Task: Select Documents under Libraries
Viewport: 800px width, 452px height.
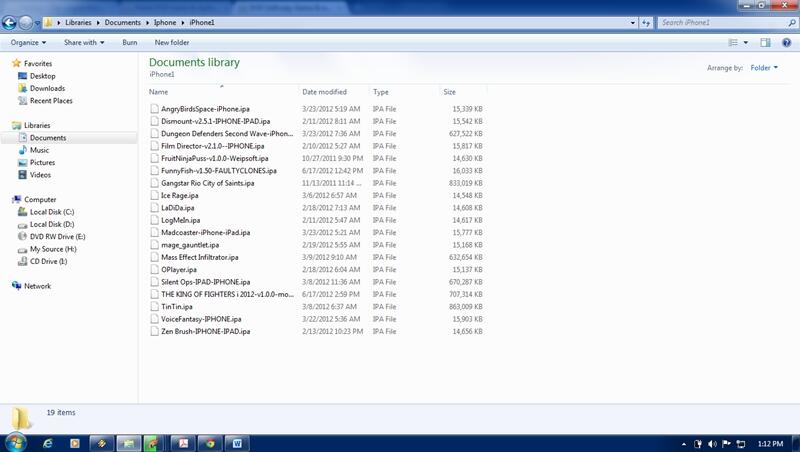Action: pos(42,138)
